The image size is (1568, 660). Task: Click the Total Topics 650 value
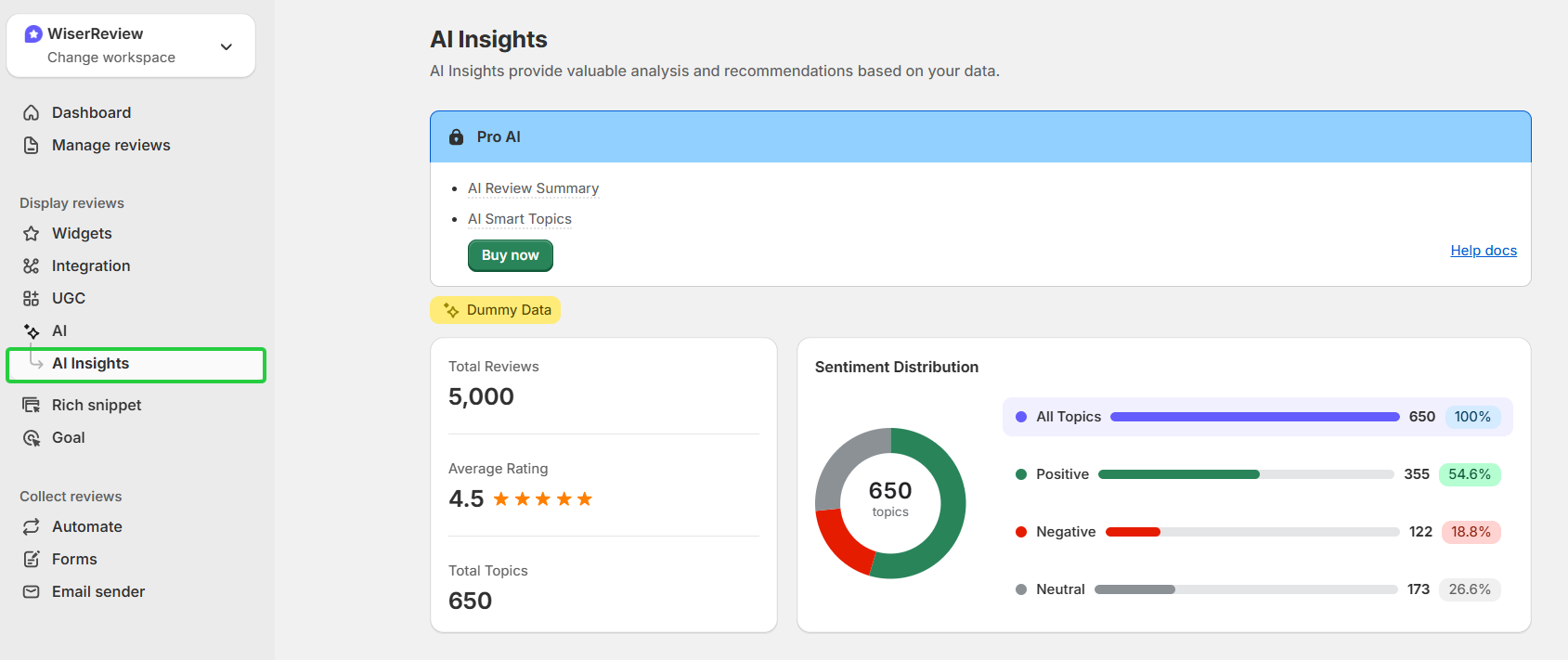point(471,601)
